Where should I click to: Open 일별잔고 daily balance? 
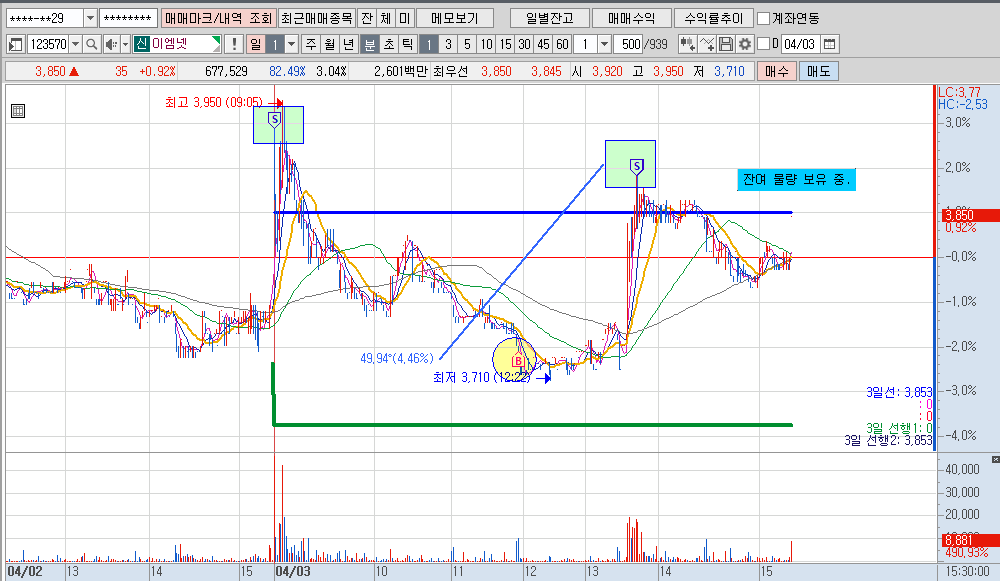549,18
